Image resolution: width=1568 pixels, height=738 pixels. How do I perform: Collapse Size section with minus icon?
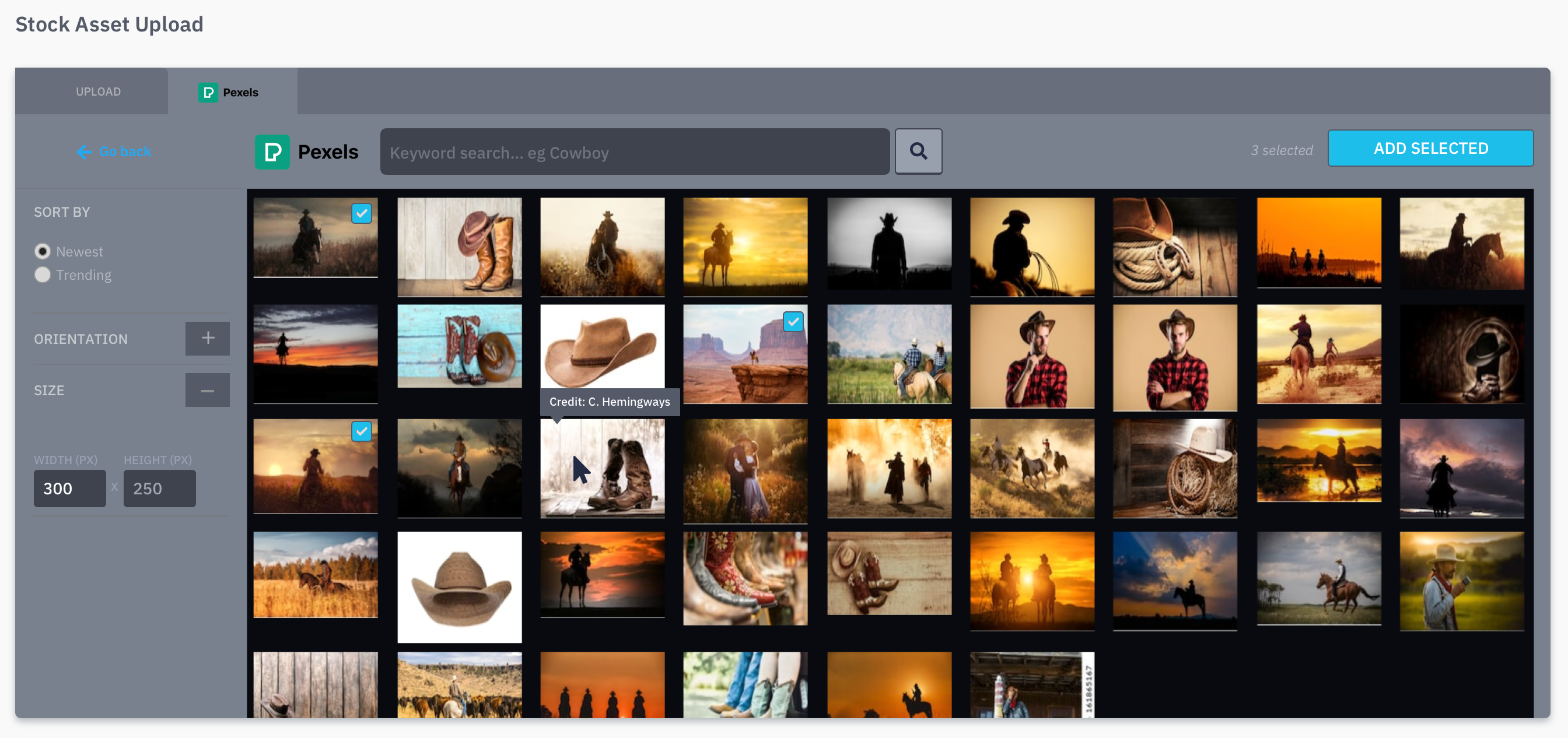click(x=208, y=390)
